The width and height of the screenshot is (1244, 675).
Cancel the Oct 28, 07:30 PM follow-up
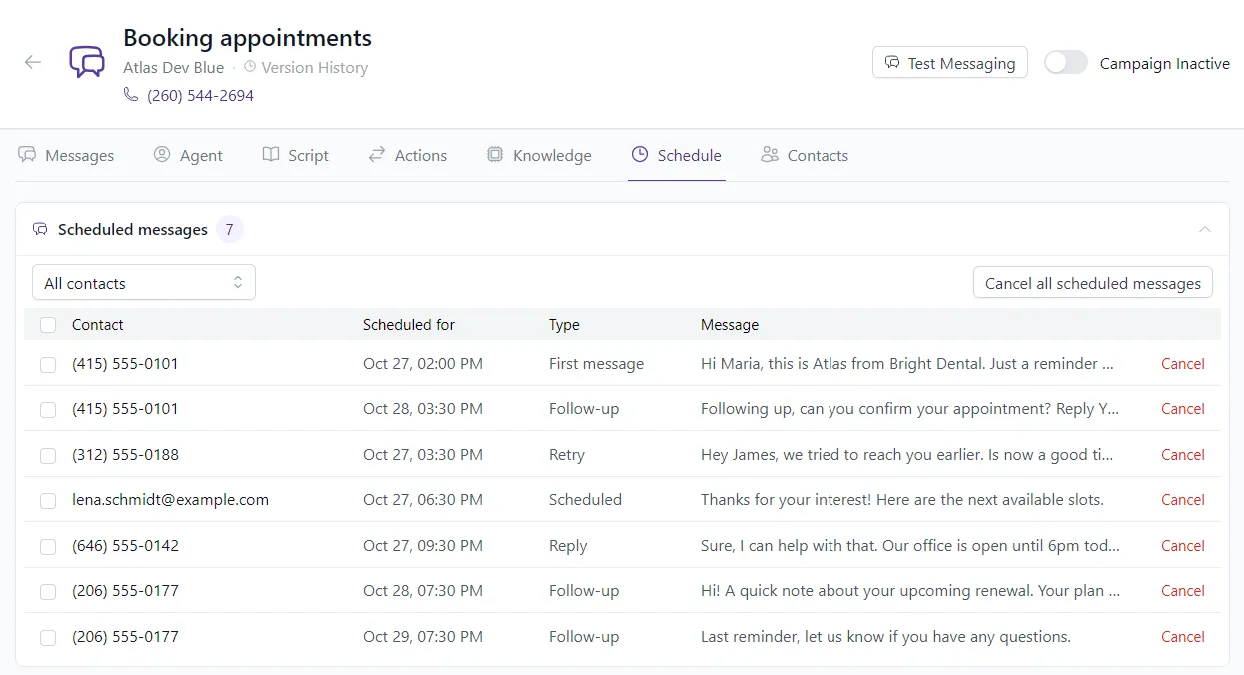[1183, 591]
